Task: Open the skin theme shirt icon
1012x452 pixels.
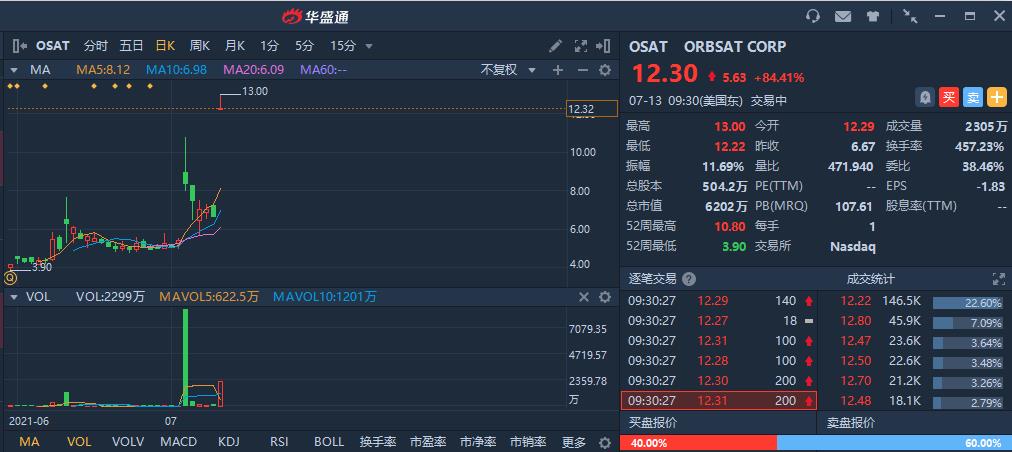Action: pos(873,16)
